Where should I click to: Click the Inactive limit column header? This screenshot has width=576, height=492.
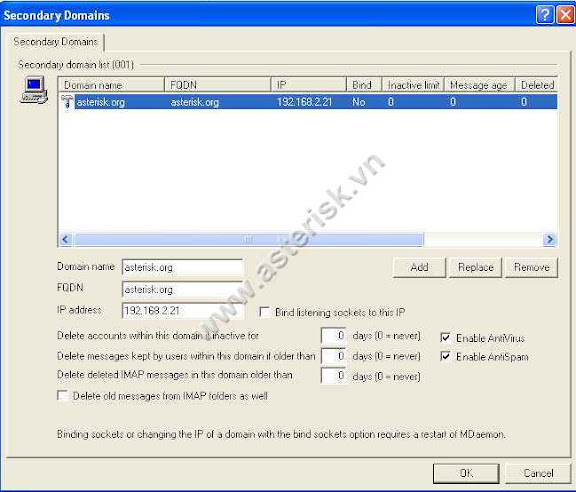413,85
